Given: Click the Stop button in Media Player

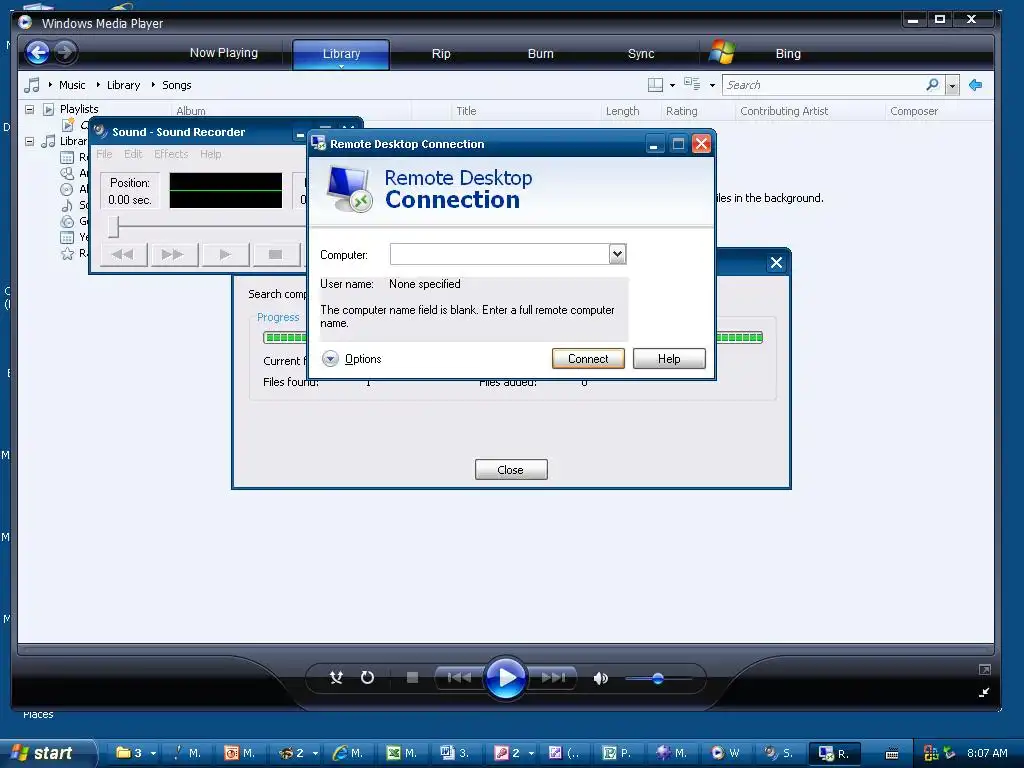Looking at the screenshot, I should (x=412, y=678).
